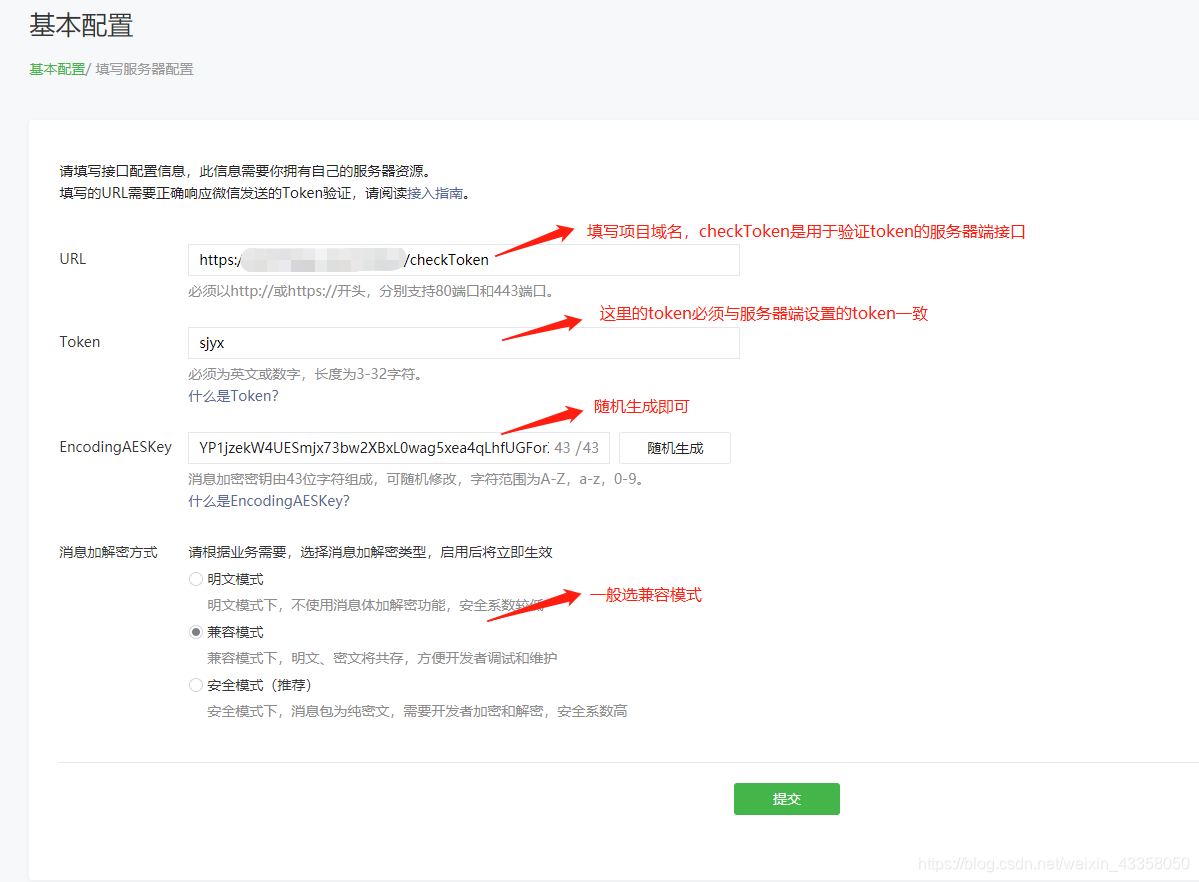Click the red 一般选兼容模式 annotation text
The width and height of the screenshot is (1199, 882).
coord(645,595)
